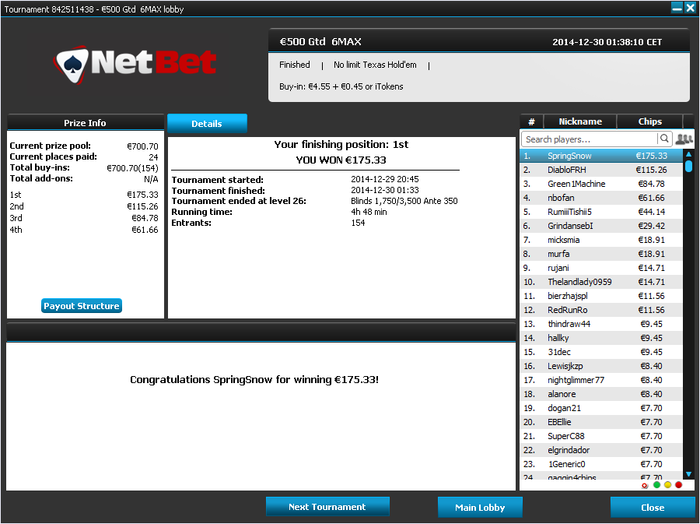
Task: Click the red-white clear tag icon
Action: (x=645, y=485)
